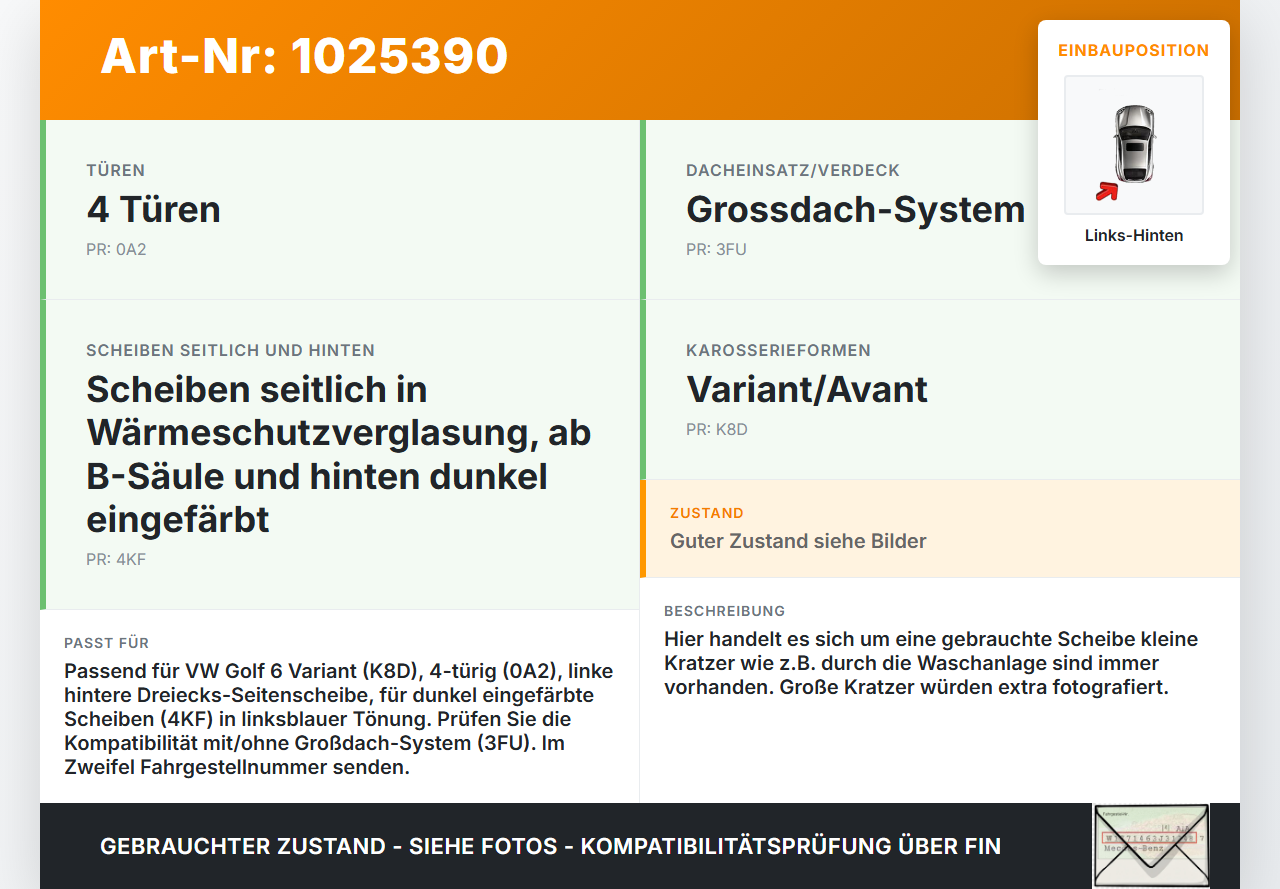1280x889 pixels.
Task: Click the Art-Nr: 1025390 heading
Action: point(304,56)
